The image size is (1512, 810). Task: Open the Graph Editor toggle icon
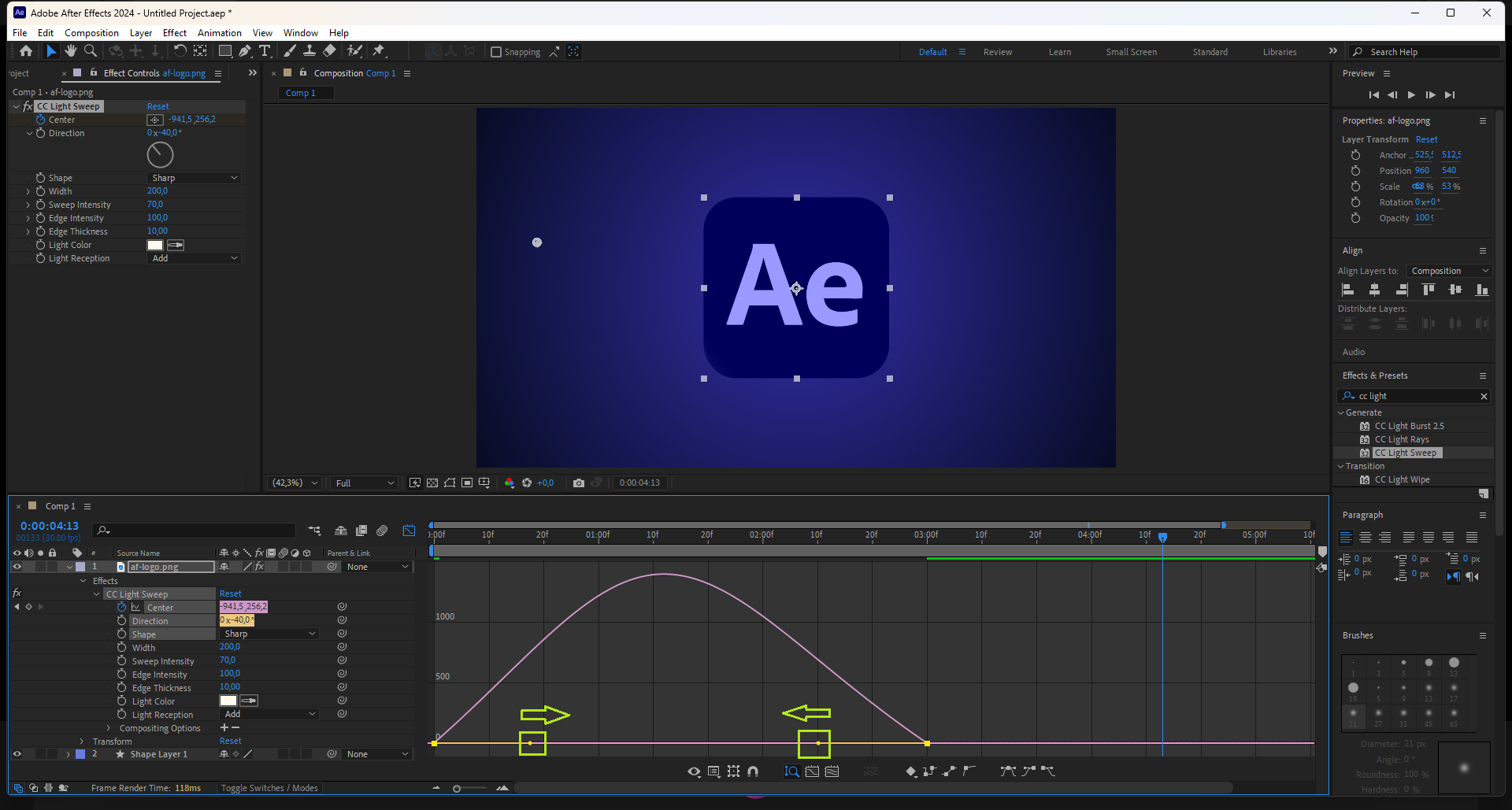409,531
